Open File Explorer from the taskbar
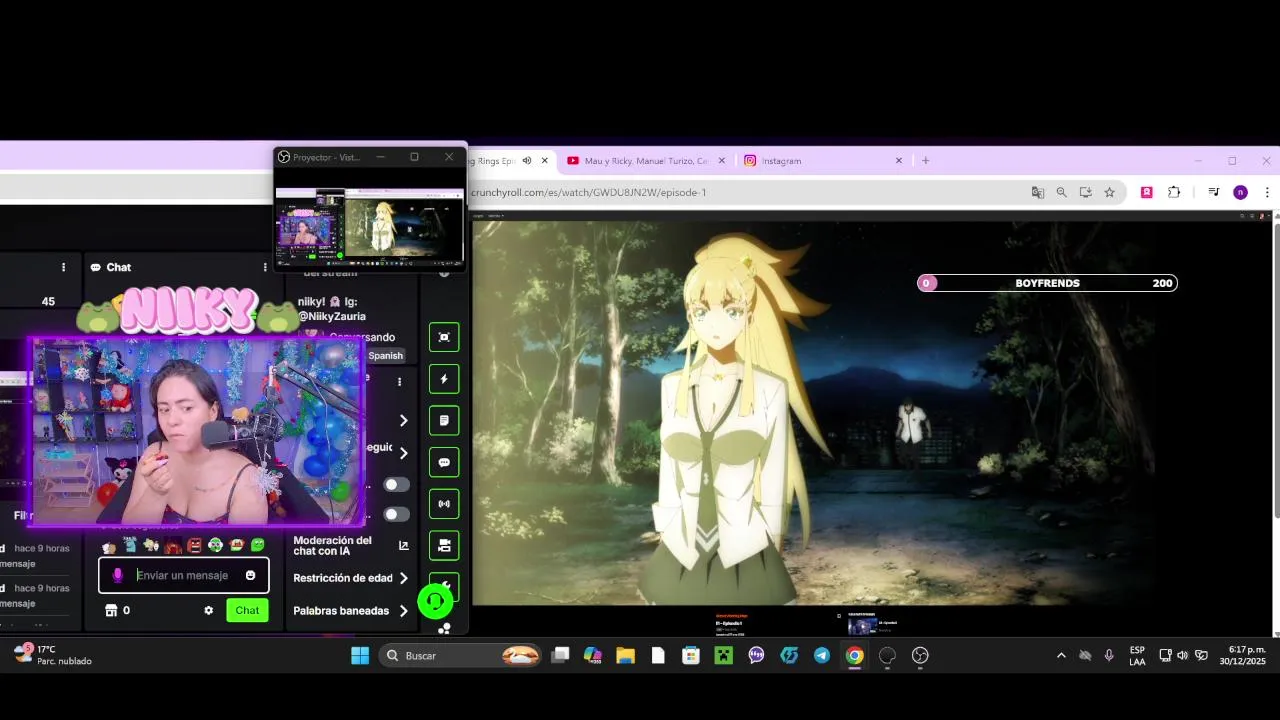This screenshot has height=720, width=1280. [x=625, y=655]
